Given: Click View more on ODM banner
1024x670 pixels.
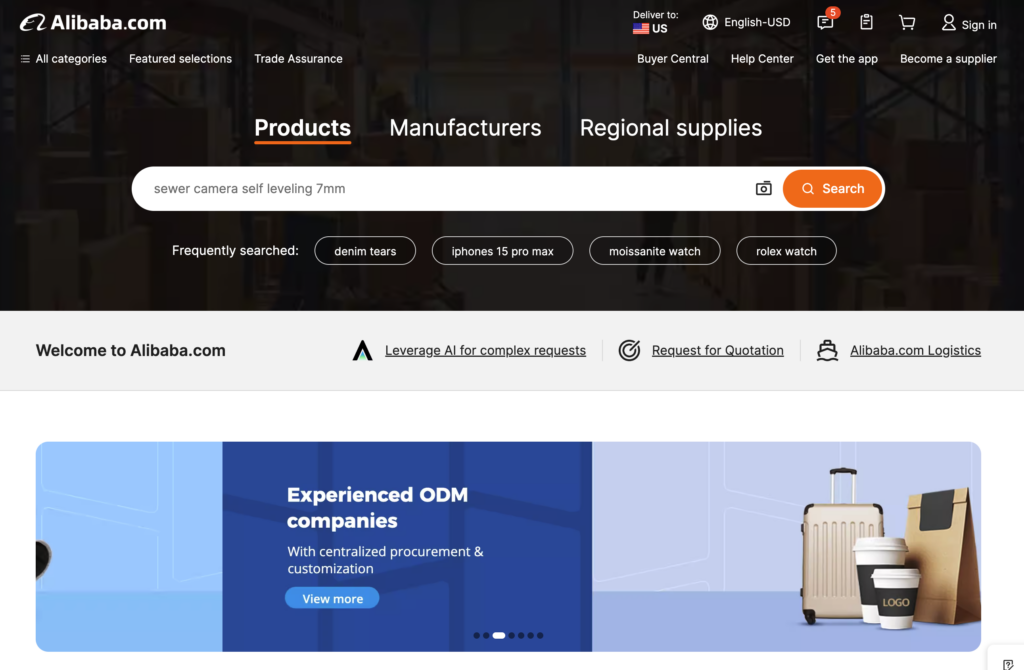Looking at the screenshot, I should (332, 598).
